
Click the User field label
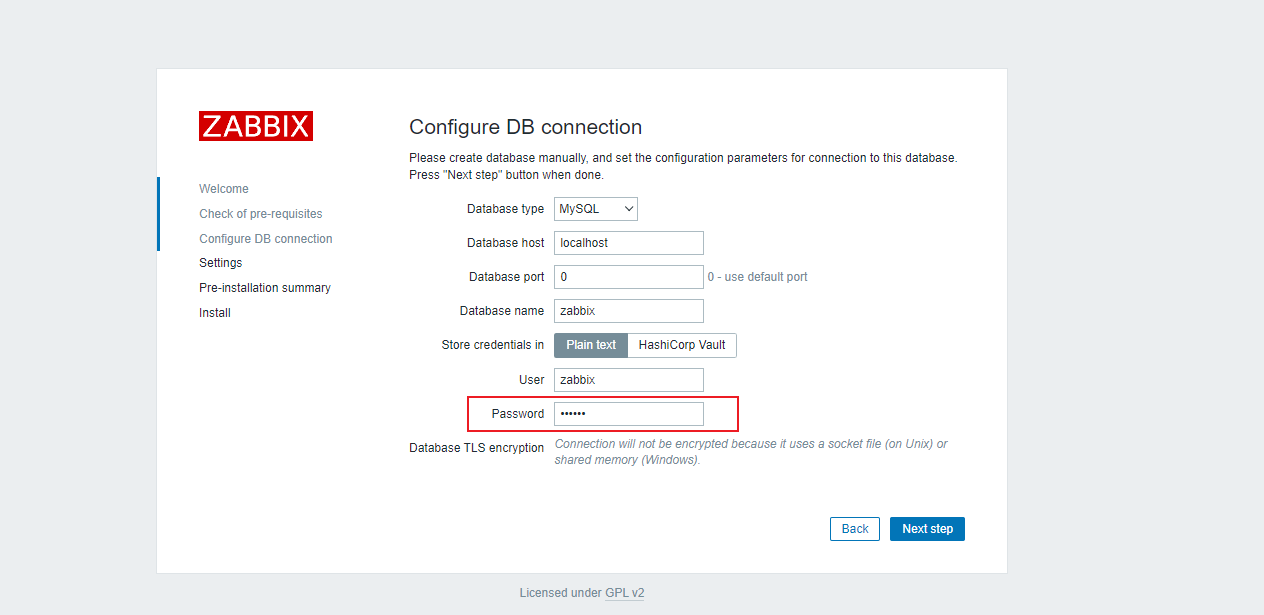tap(532, 380)
